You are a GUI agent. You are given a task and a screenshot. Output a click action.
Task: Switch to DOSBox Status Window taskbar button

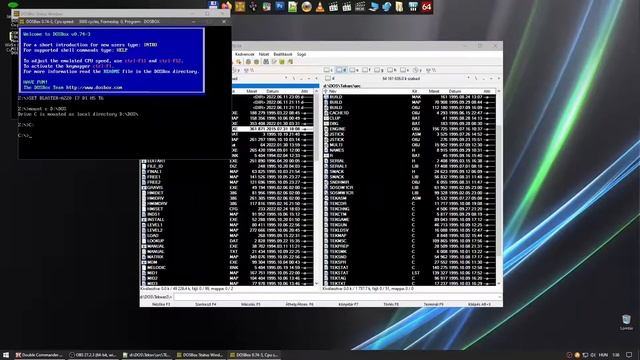200,355
